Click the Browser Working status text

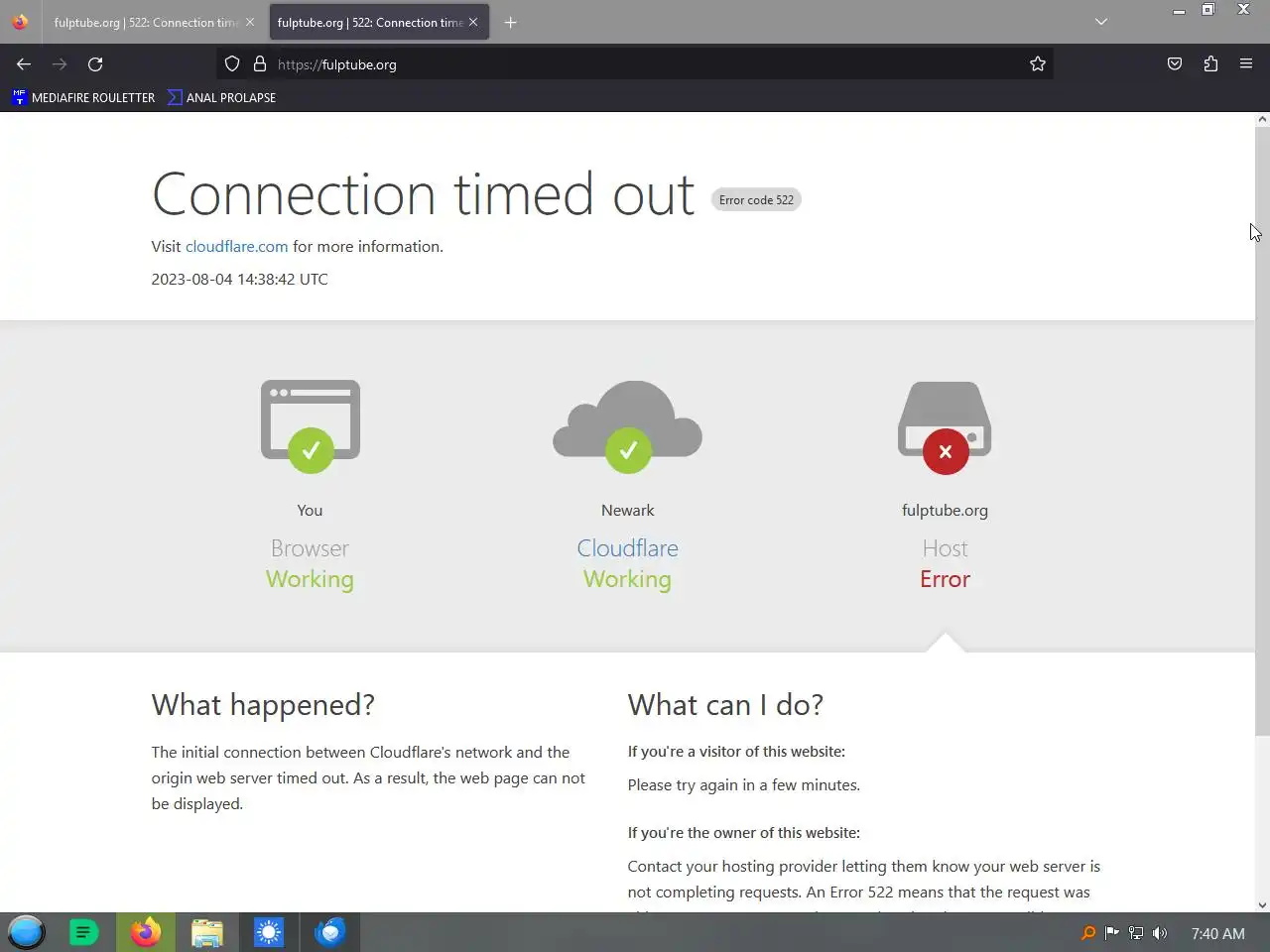point(310,563)
